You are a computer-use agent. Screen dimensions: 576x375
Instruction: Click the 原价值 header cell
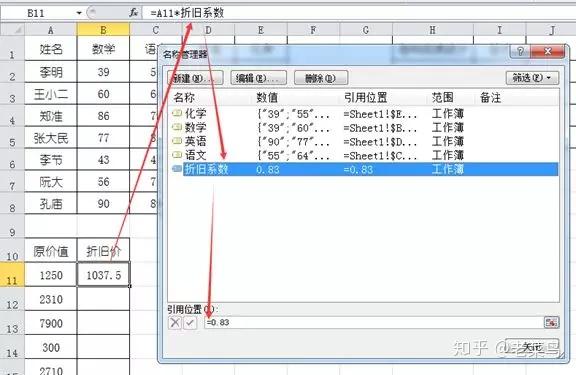pos(51,251)
